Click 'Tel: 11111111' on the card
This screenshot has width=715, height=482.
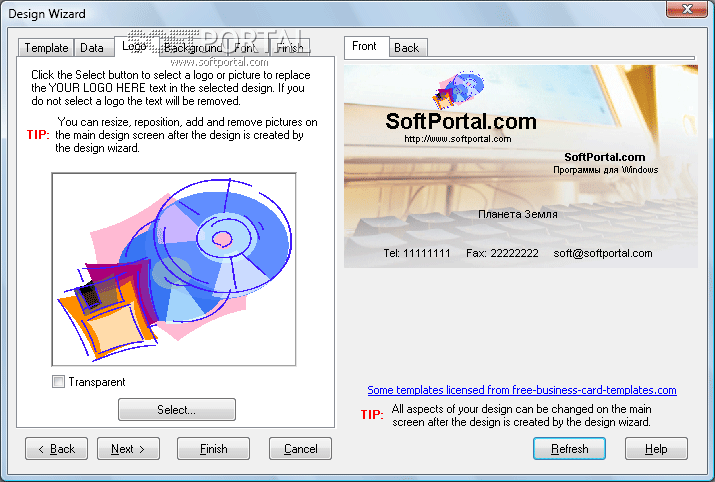[x=417, y=253]
